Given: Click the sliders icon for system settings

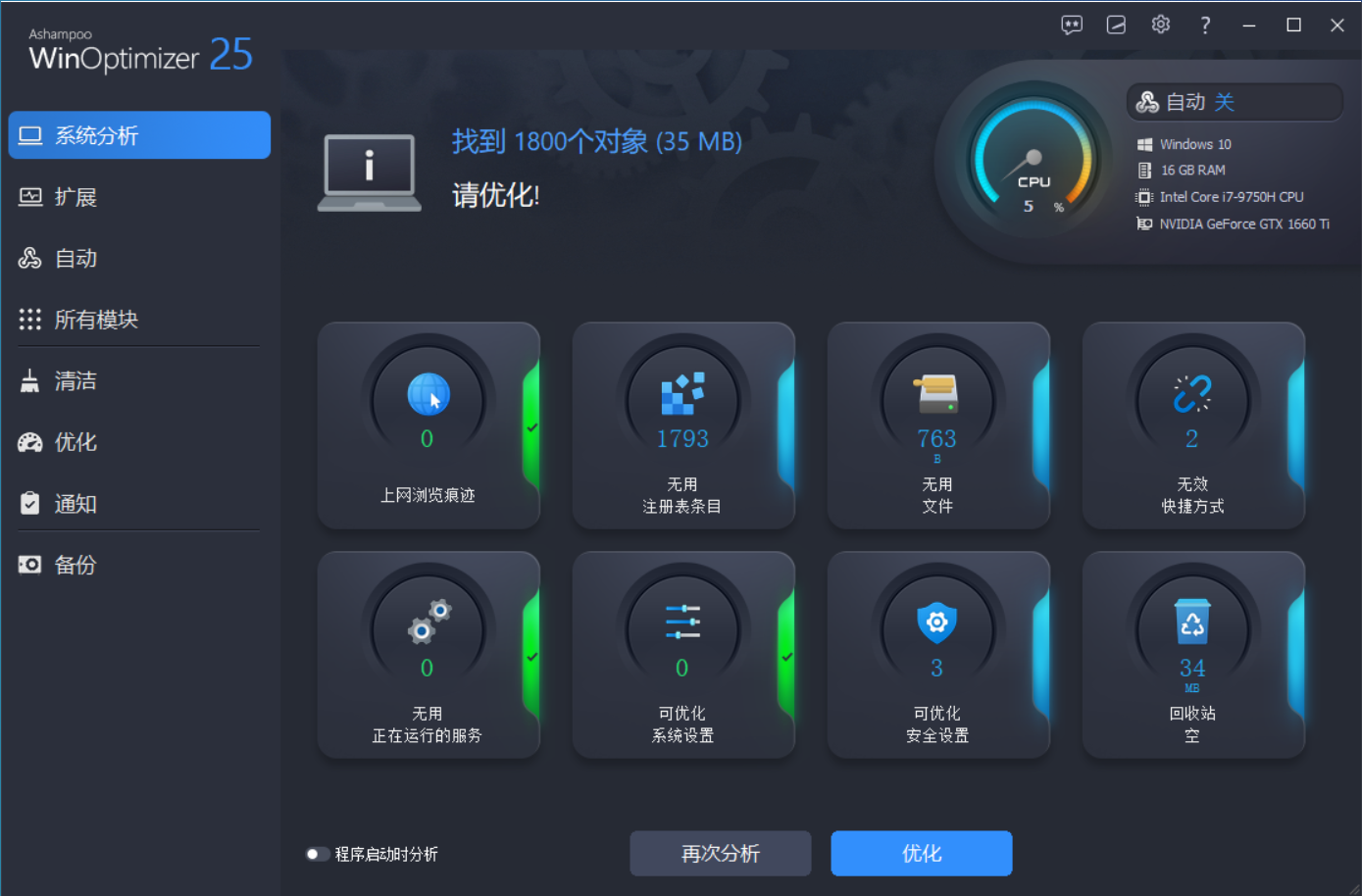Looking at the screenshot, I should [x=682, y=622].
